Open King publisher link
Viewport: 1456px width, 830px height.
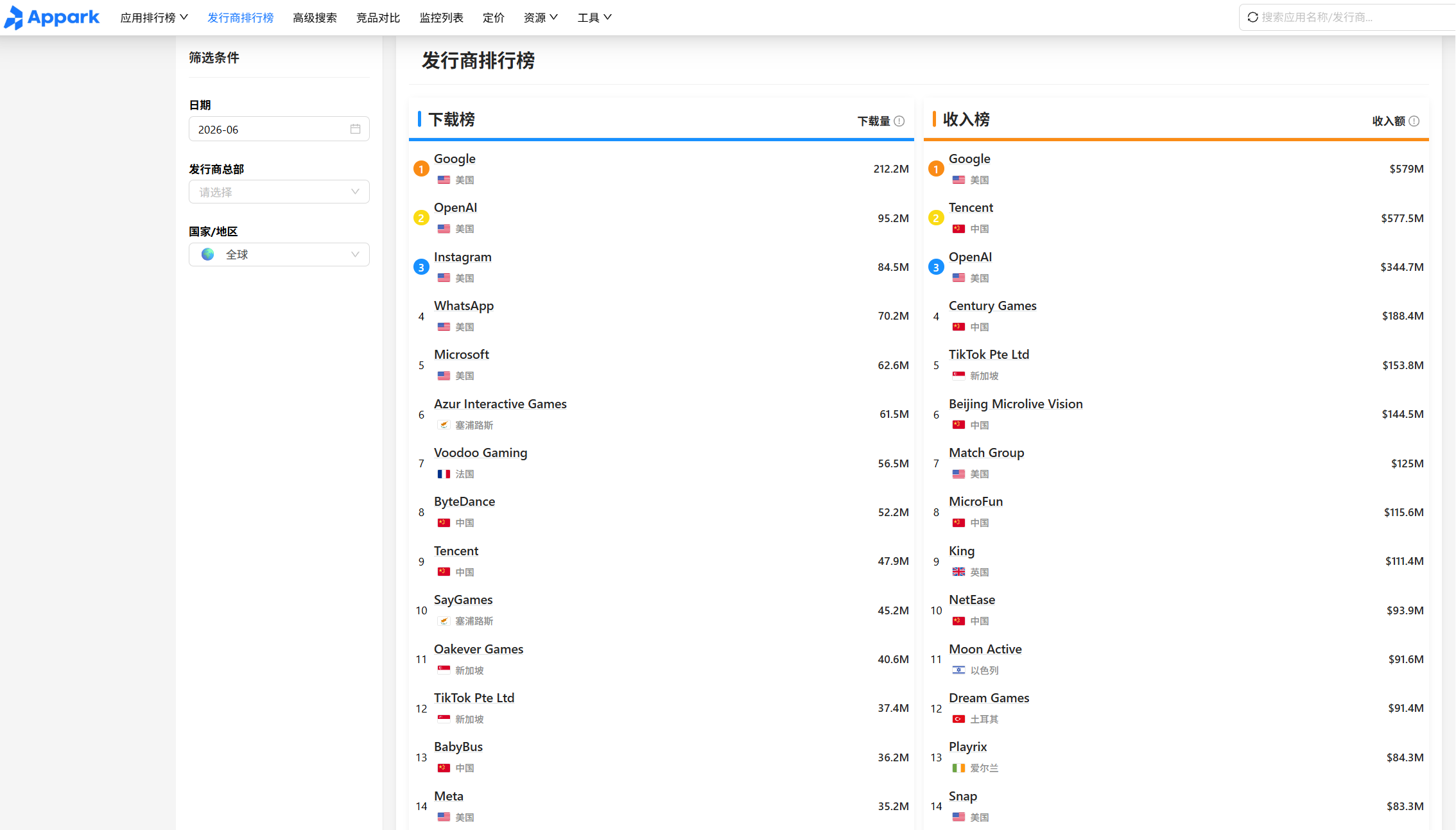(962, 551)
